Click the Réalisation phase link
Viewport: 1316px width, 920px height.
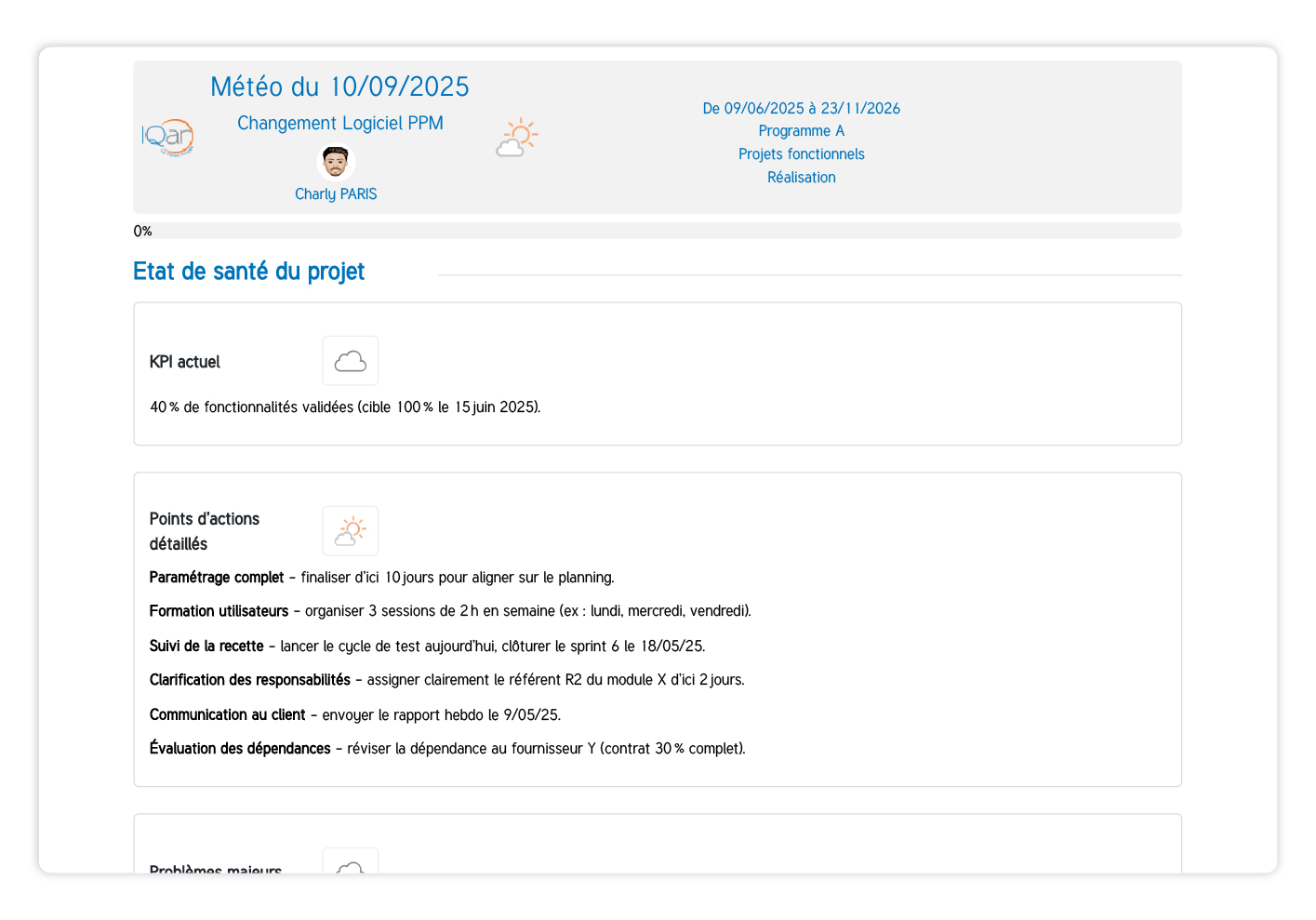(x=801, y=177)
